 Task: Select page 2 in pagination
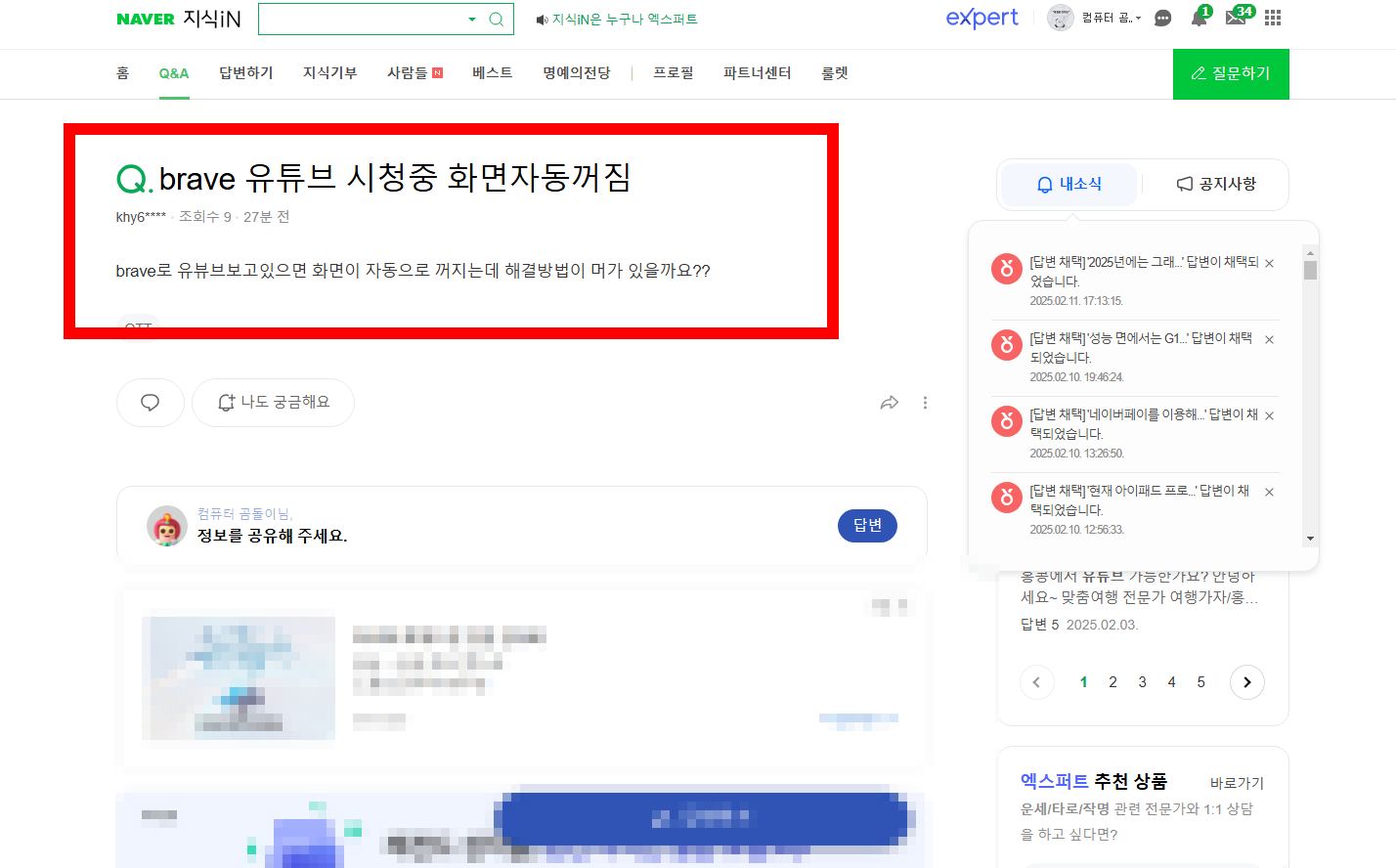1112,682
